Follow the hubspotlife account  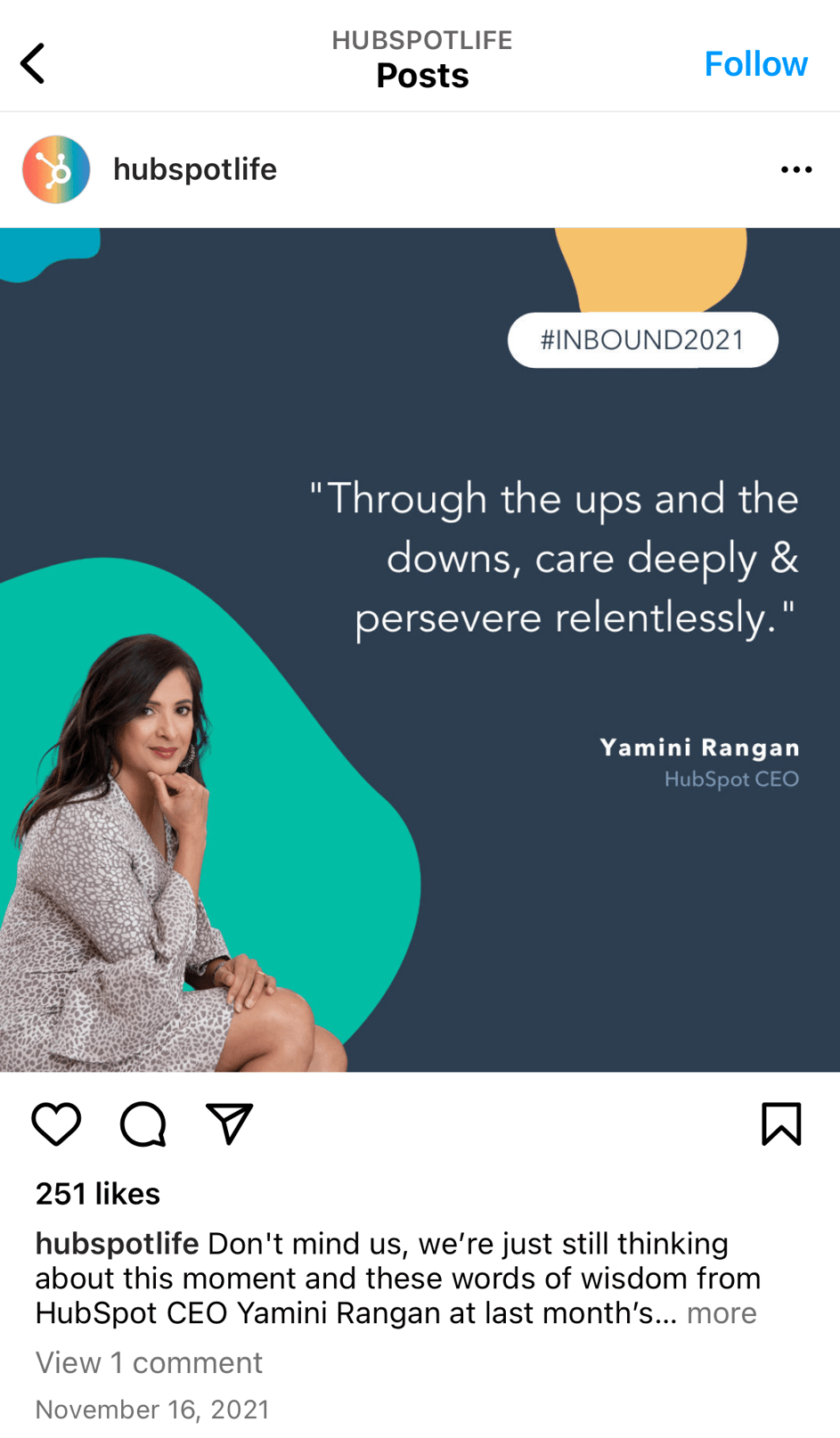click(x=755, y=64)
